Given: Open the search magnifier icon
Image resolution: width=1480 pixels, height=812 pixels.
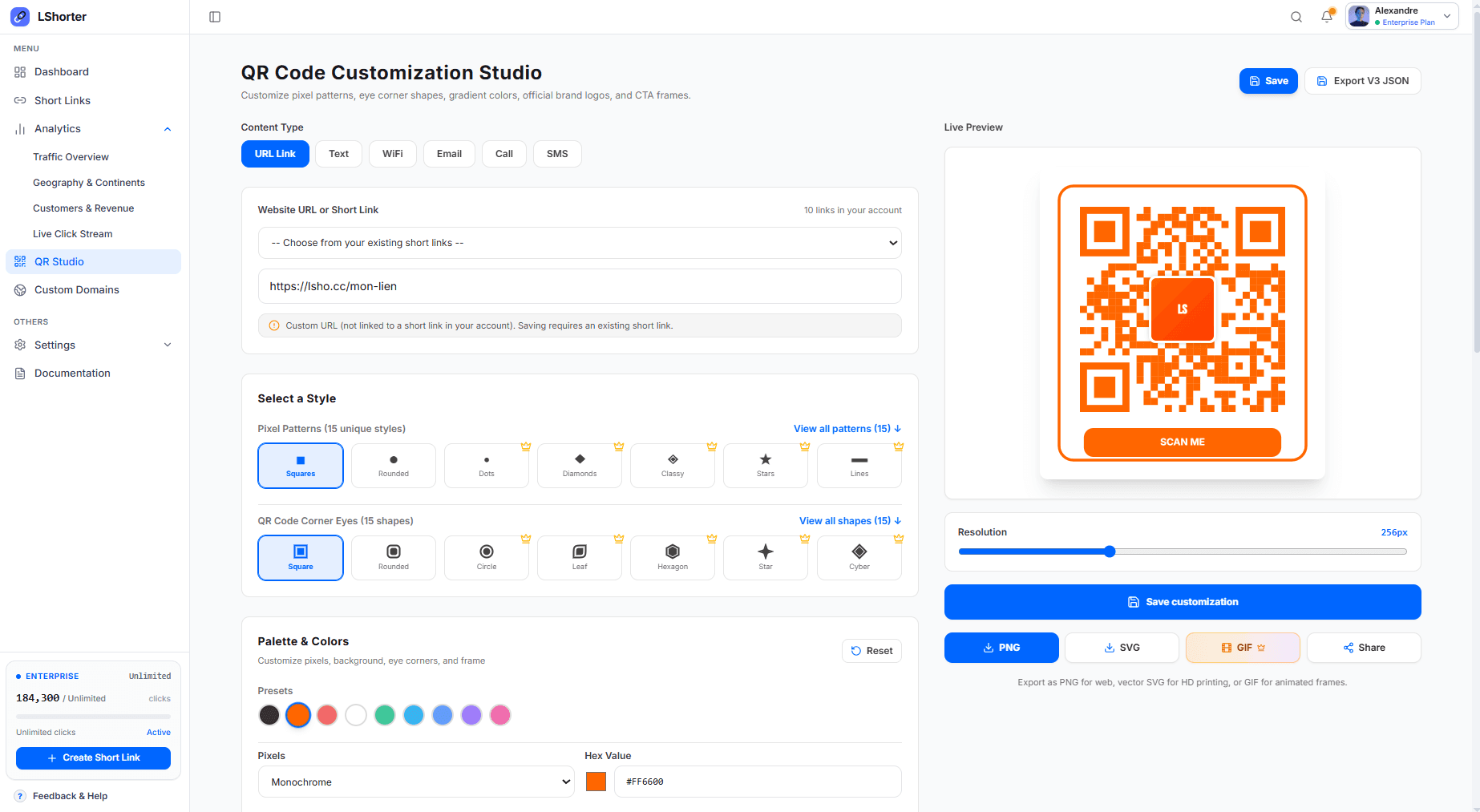Looking at the screenshot, I should click(x=1296, y=17).
